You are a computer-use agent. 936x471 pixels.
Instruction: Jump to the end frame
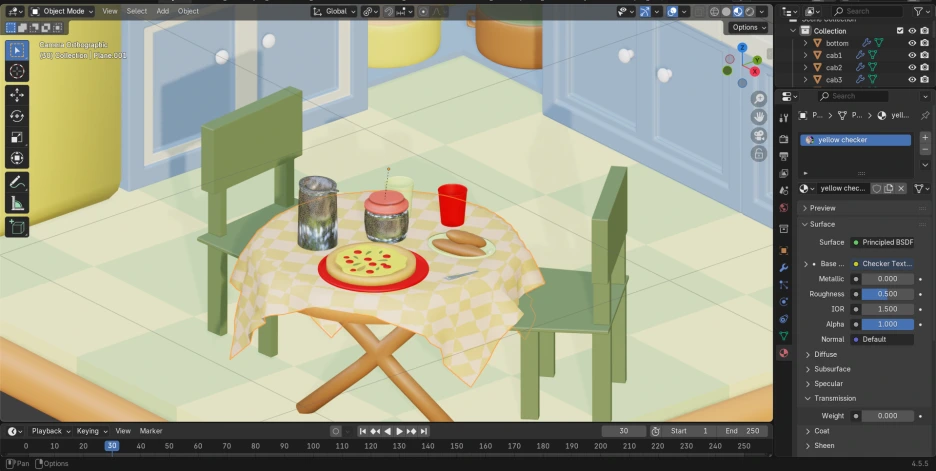tap(424, 431)
